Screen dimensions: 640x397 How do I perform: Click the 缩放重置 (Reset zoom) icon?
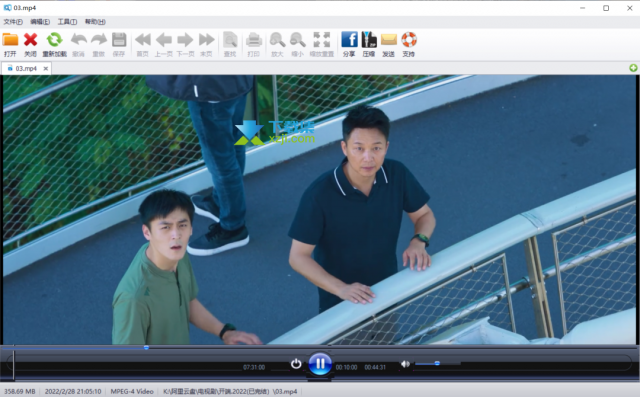coord(322,40)
